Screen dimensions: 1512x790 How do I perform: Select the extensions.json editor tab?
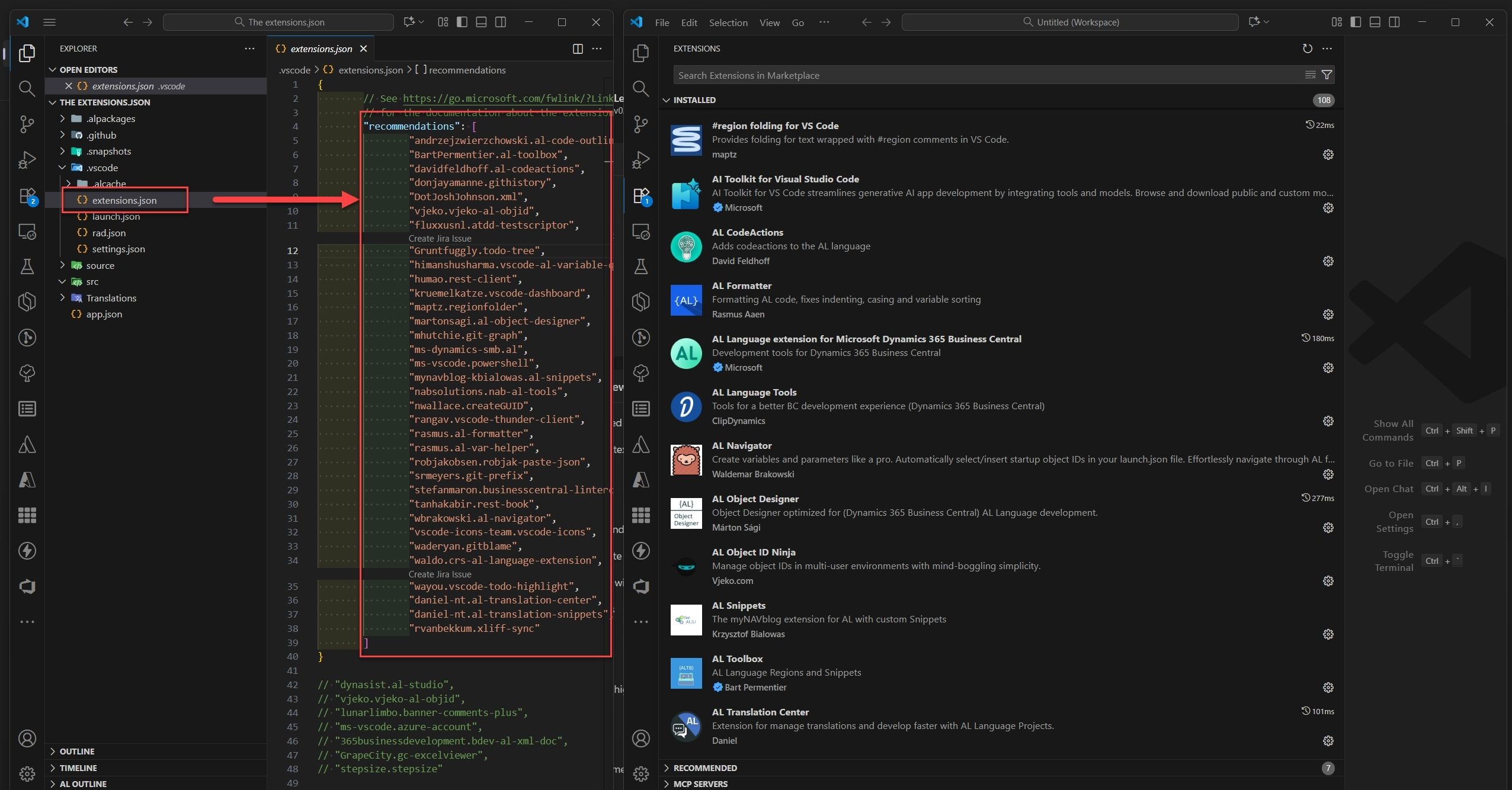(x=321, y=49)
